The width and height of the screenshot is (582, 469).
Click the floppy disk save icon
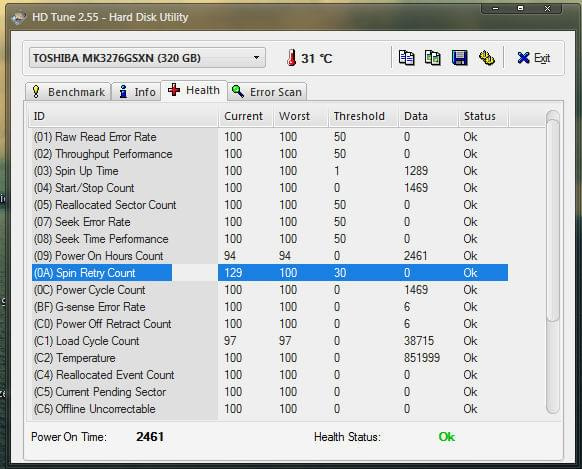coord(460,58)
